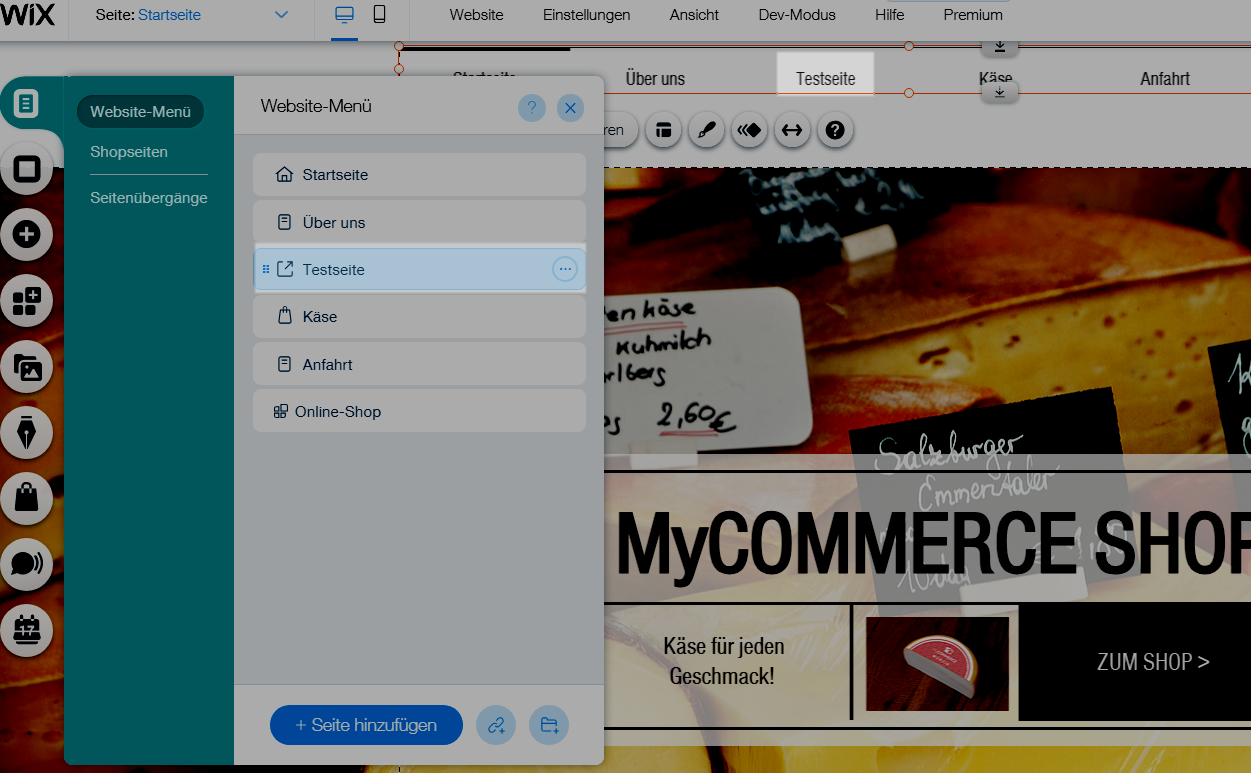Image resolution: width=1251 pixels, height=773 pixels.
Task: Select the Seitenübergänge tab
Action: click(x=149, y=198)
